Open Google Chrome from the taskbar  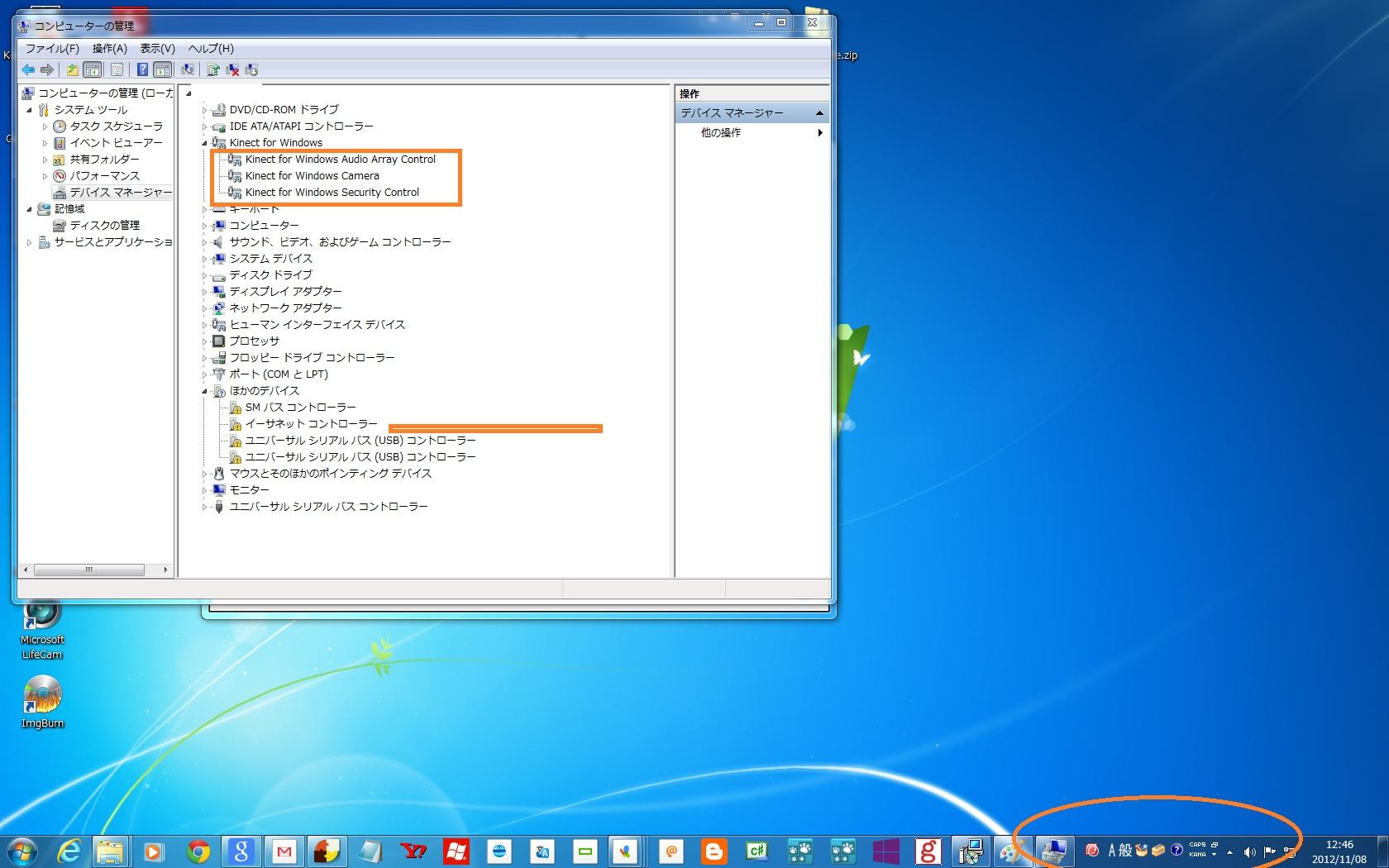tap(198, 851)
